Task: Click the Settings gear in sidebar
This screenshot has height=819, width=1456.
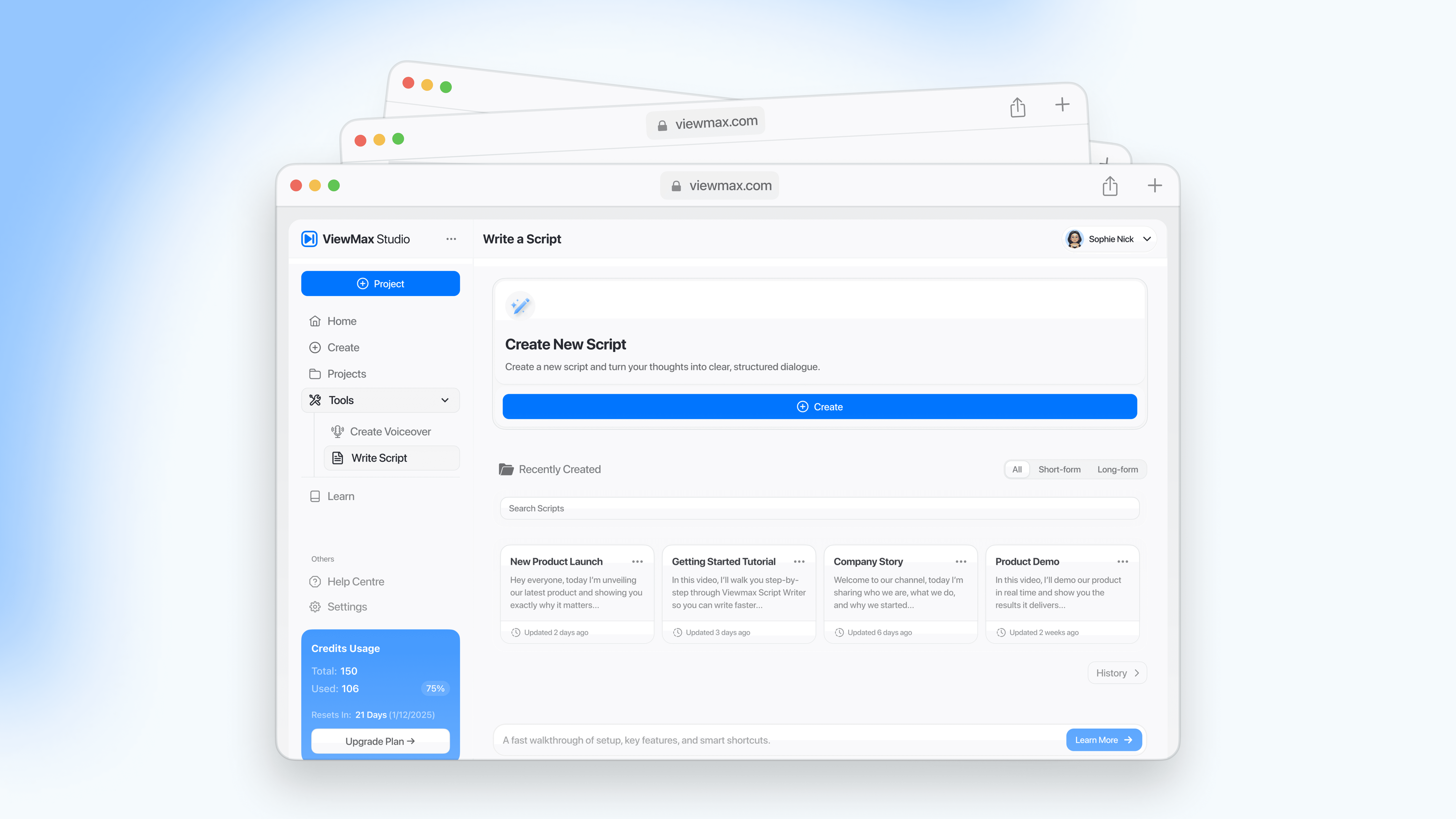Action: coord(315,606)
